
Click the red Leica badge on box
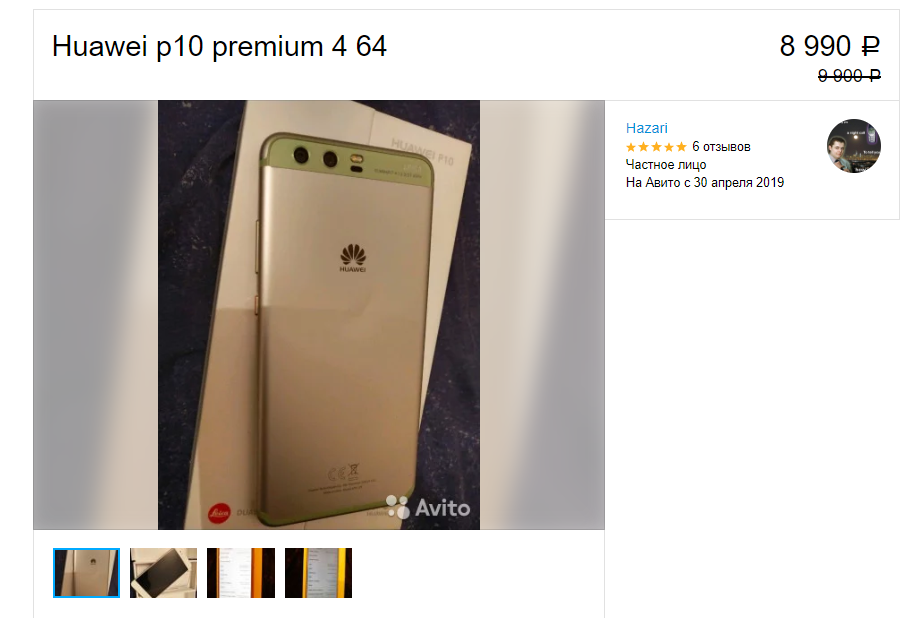point(219,513)
